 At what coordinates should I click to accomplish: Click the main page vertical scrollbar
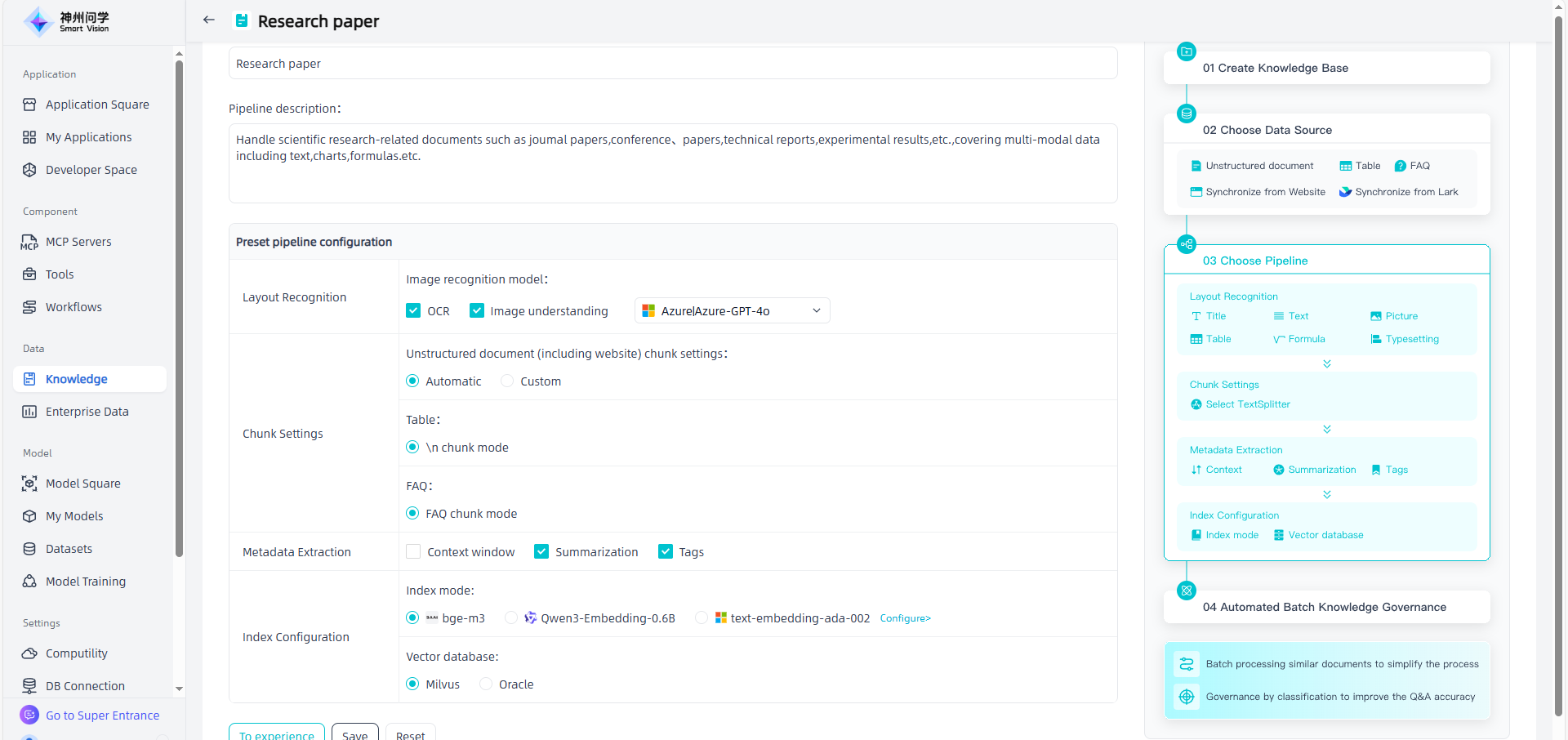coord(1558,327)
